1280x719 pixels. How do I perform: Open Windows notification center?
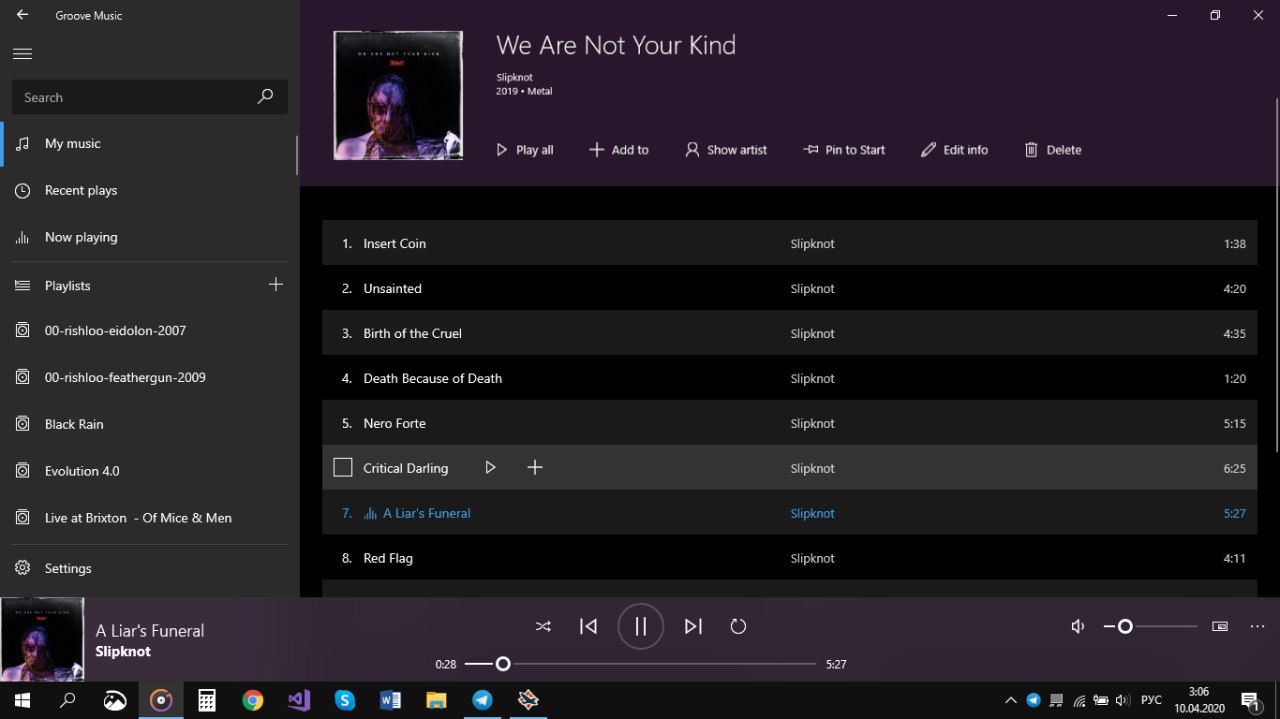coord(1250,700)
